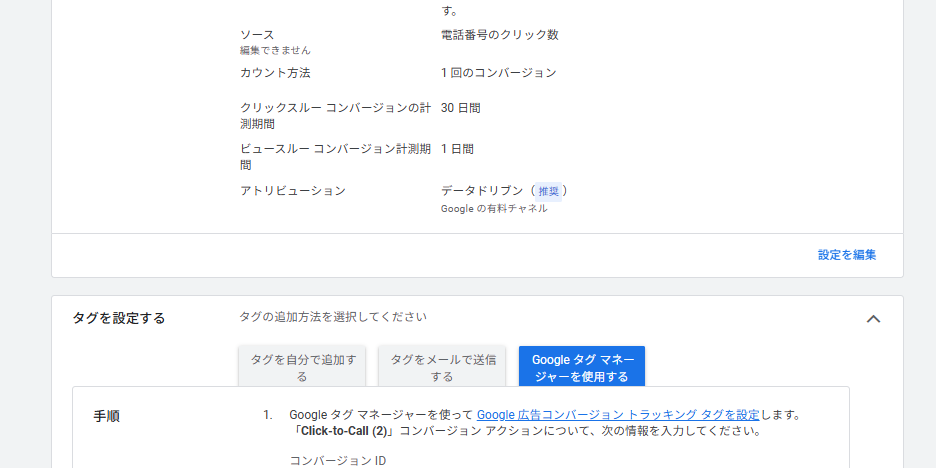This screenshot has height=468, width=936.
Task: Click the カウント方法 row label
Action: pyautogui.click(x=275, y=73)
